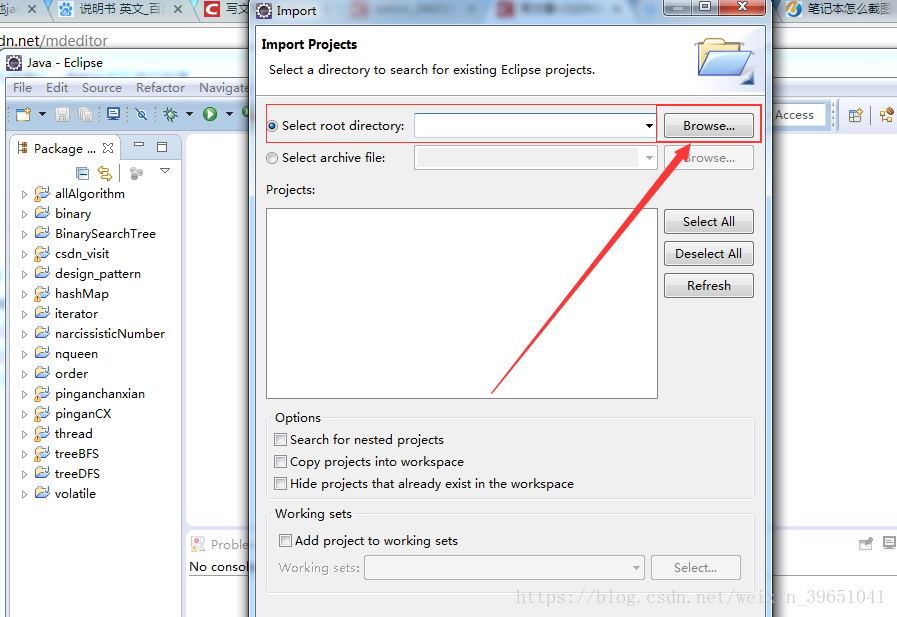The height and width of the screenshot is (617, 897).
Task: Open the New wizard dropdown arrow in toolbar
Action: [x=42, y=114]
